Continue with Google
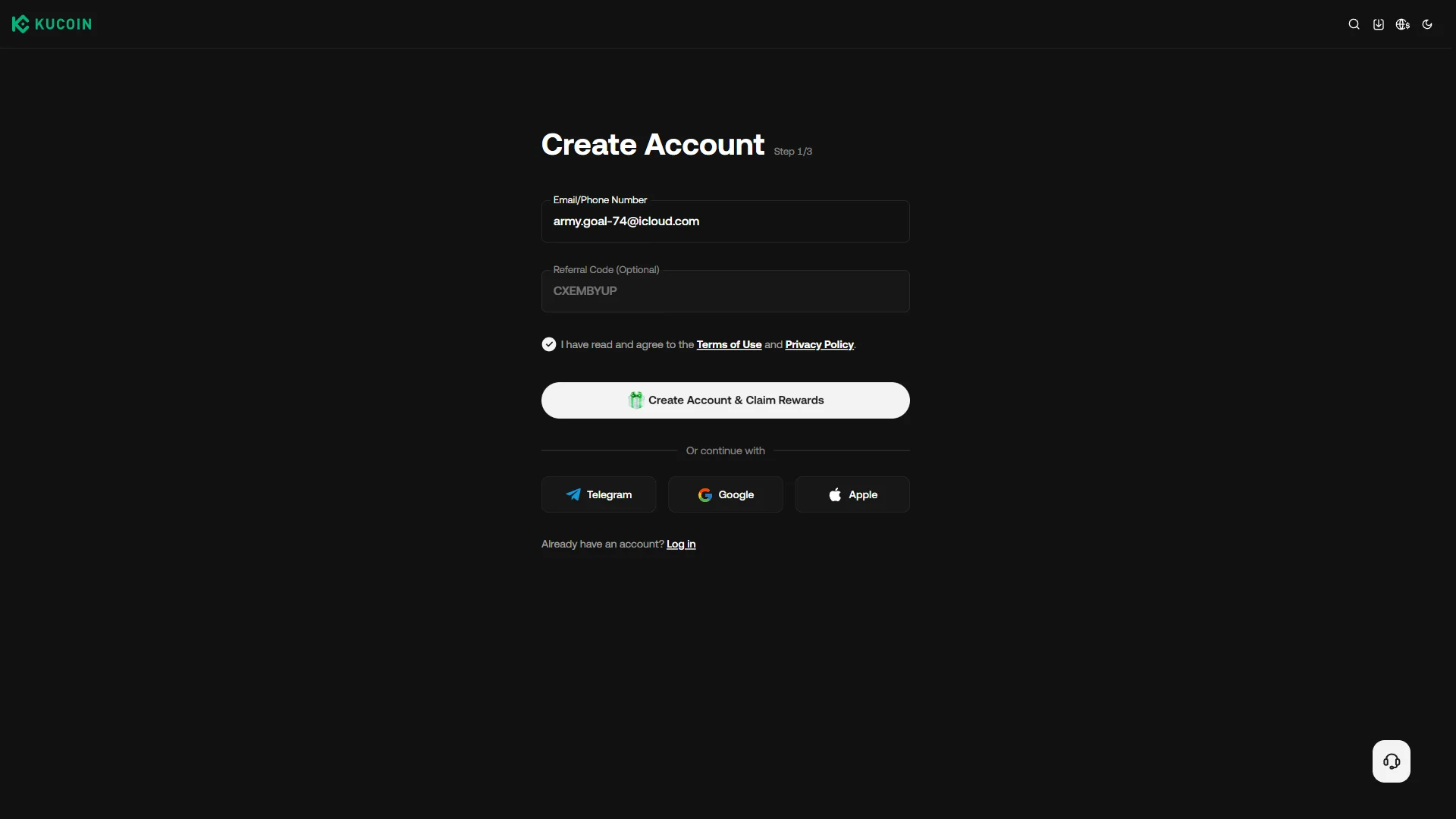Image resolution: width=1456 pixels, height=819 pixels. tap(725, 494)
